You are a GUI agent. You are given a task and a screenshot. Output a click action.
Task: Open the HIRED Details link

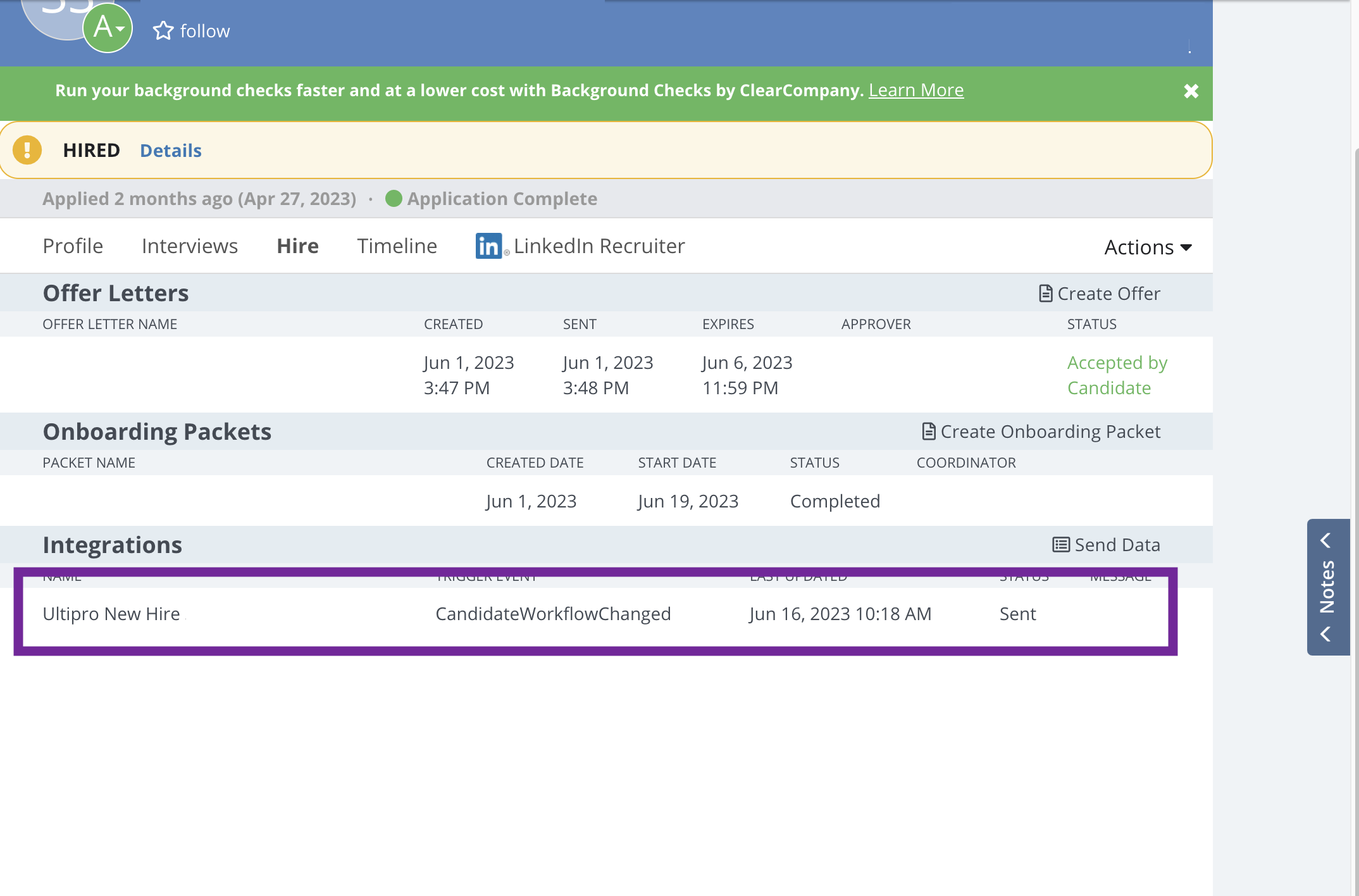tap(171, 151)
